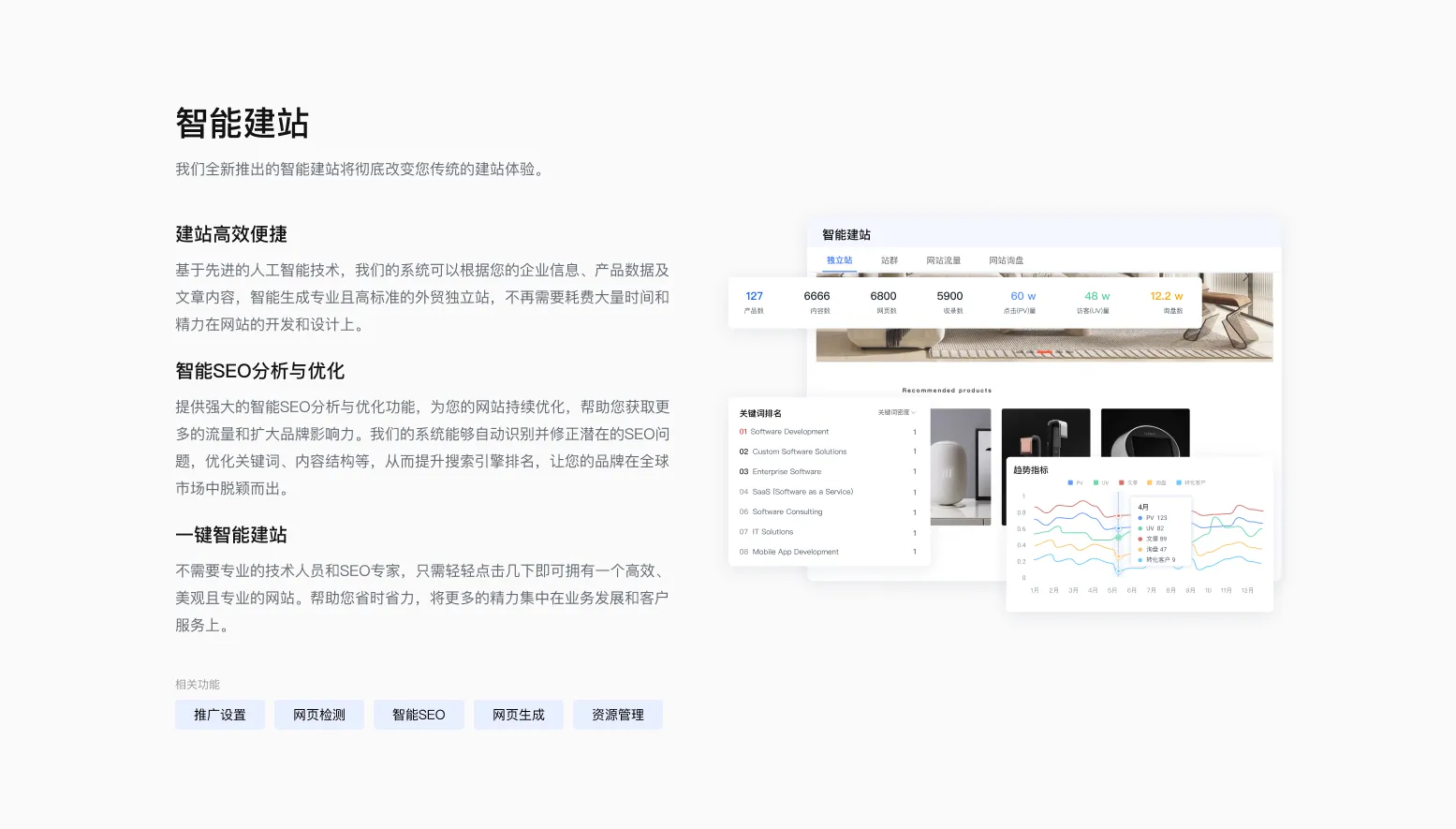Switch to the 站群 tab

pyautogui.click(x=889, y=260)
